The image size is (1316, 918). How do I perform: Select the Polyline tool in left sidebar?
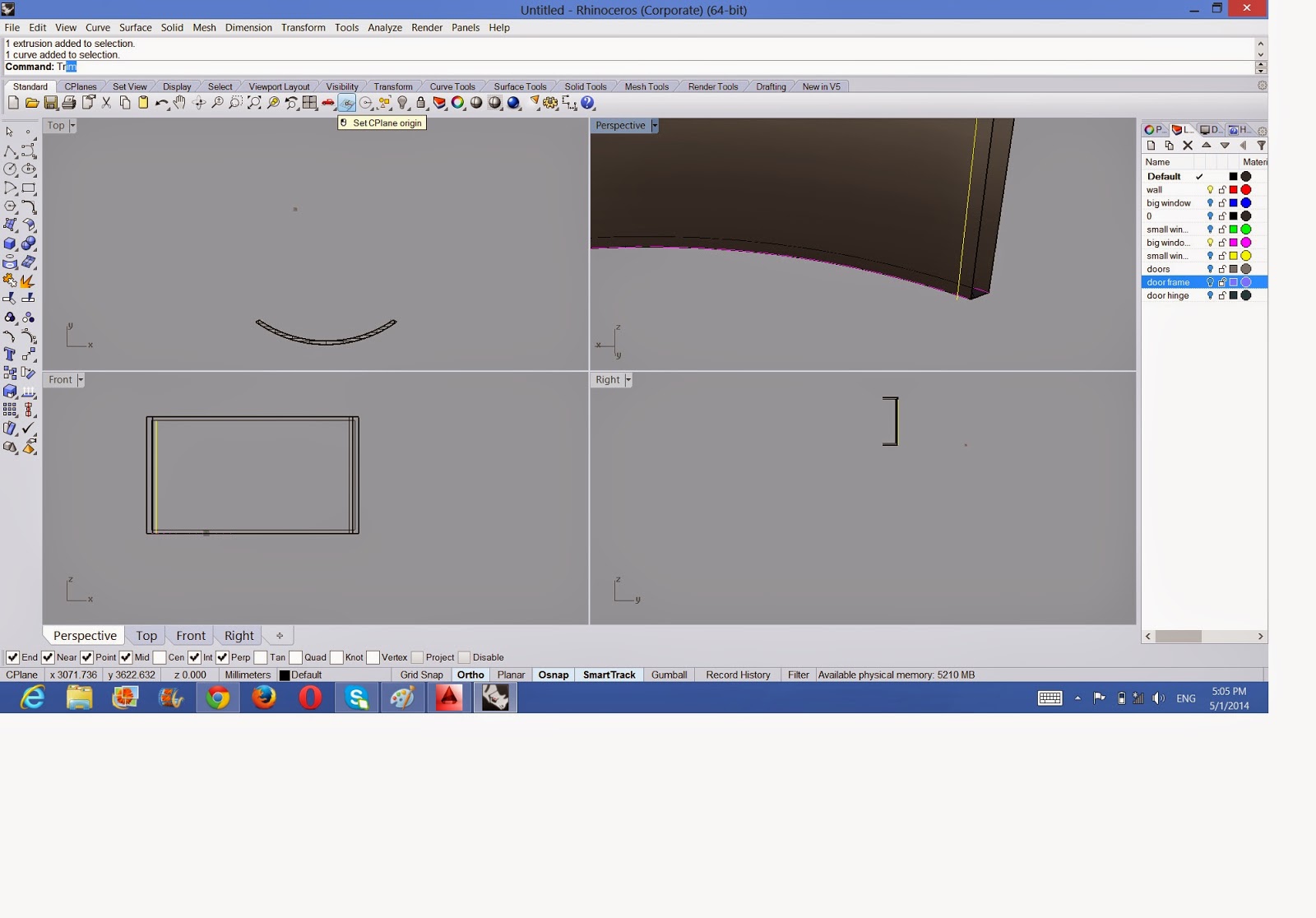click(x=10, y=151)
